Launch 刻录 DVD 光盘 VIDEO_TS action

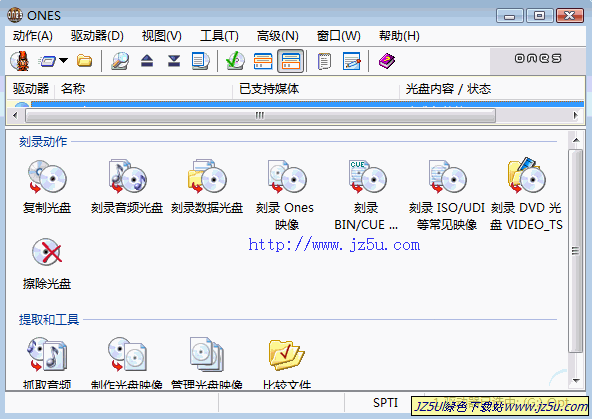(x=526, y=195)
